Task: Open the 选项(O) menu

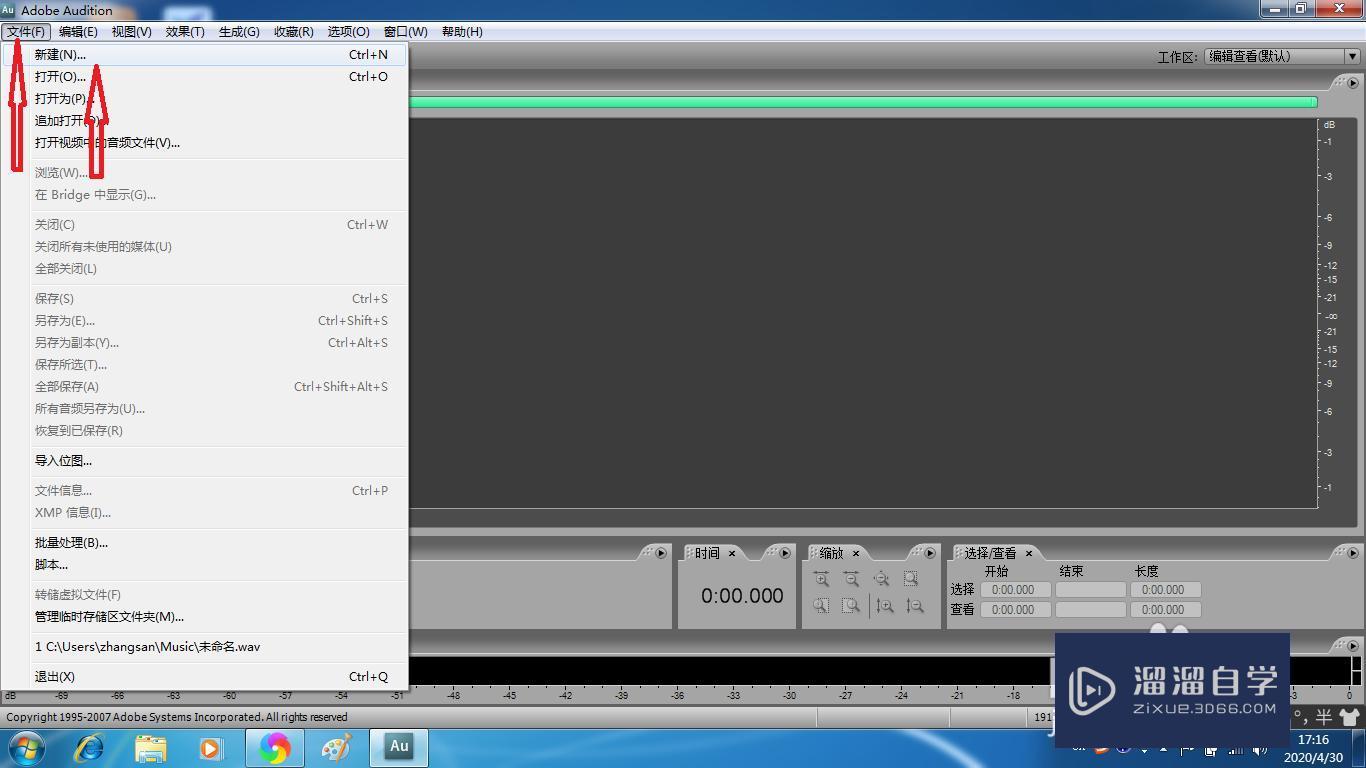Action: pos(348,31)
